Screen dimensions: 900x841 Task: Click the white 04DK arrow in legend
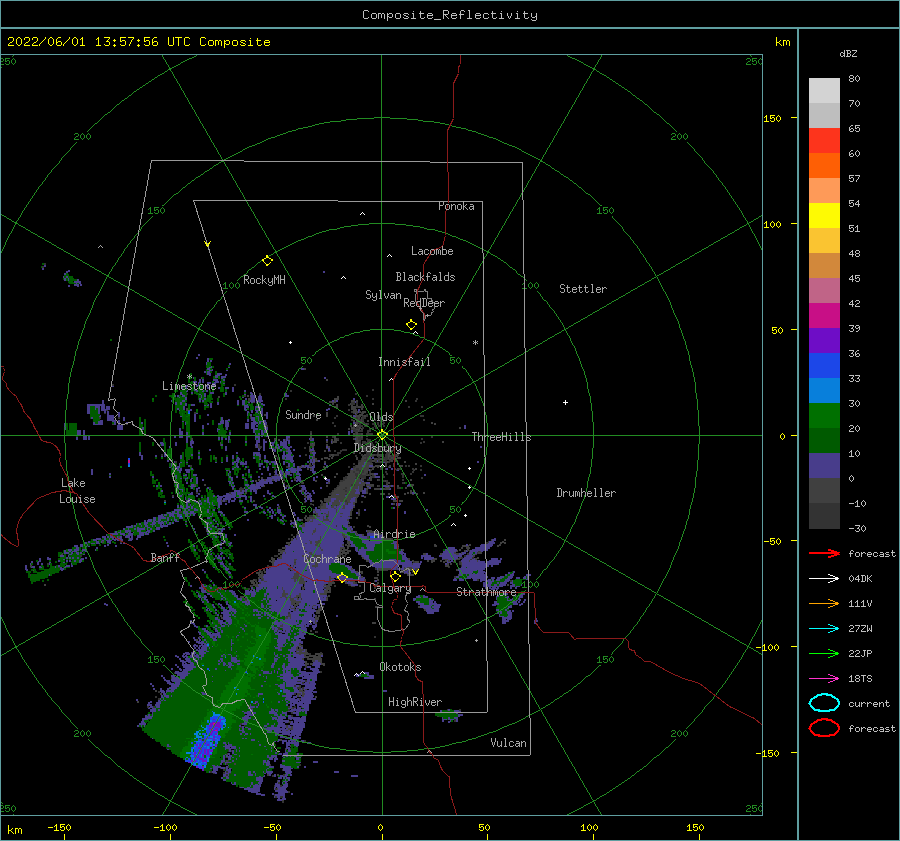(824, 579)
